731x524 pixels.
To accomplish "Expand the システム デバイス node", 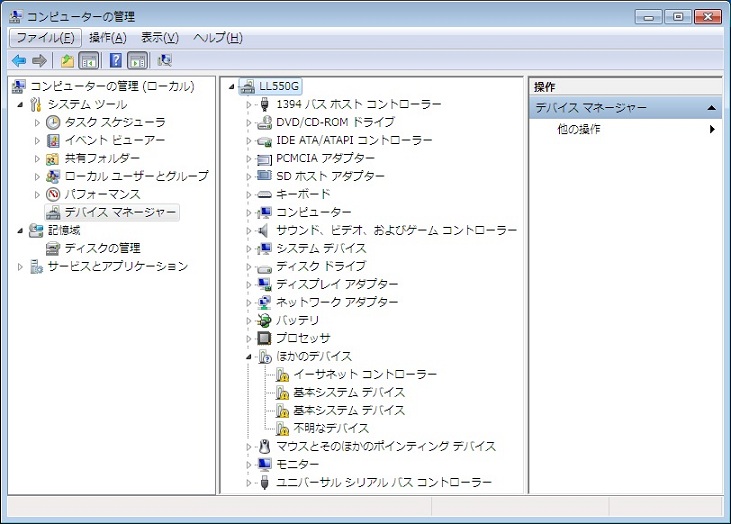I will [x=248, y=249].
